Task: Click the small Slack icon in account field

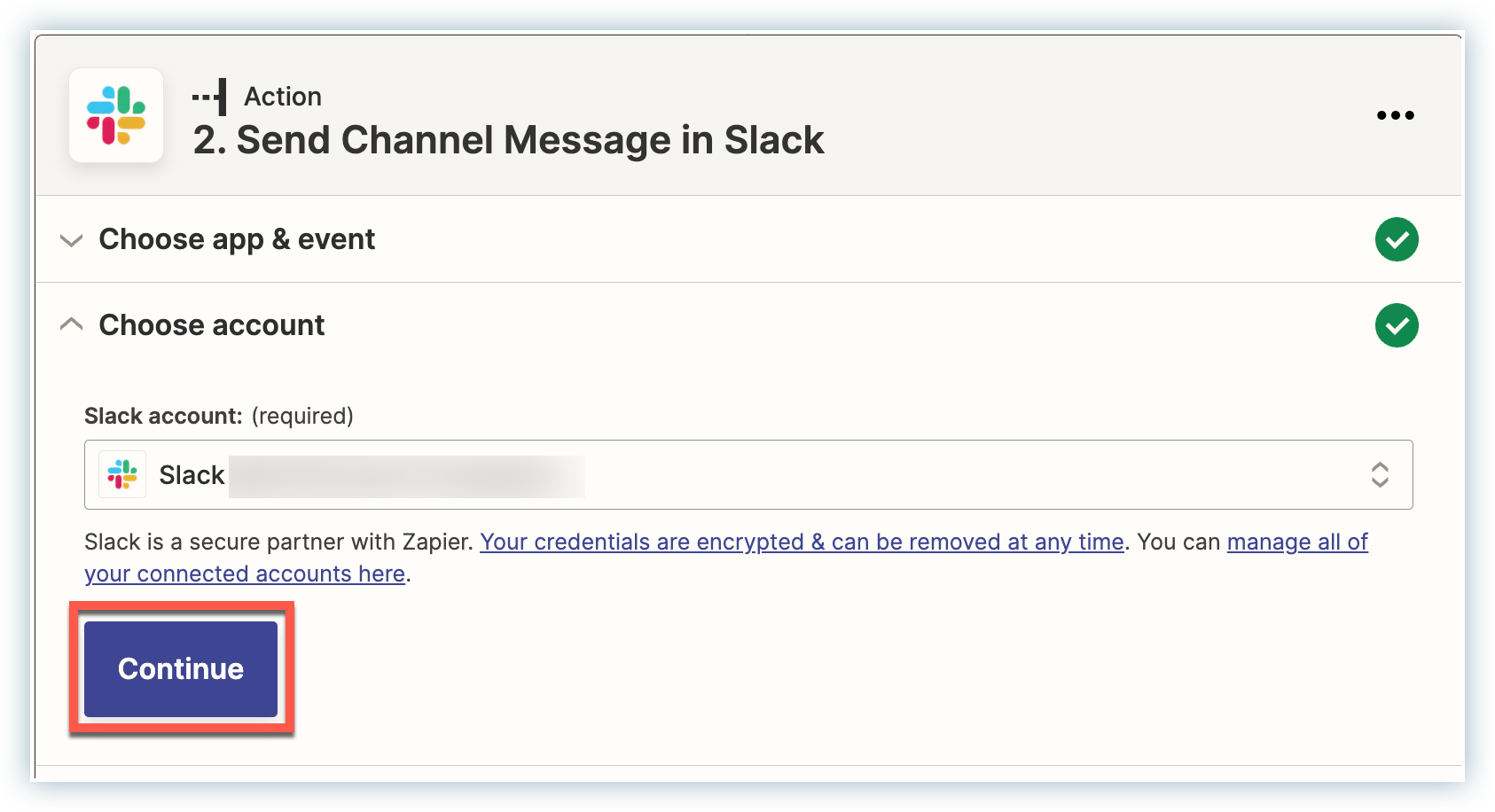Action: coord(122,475)
